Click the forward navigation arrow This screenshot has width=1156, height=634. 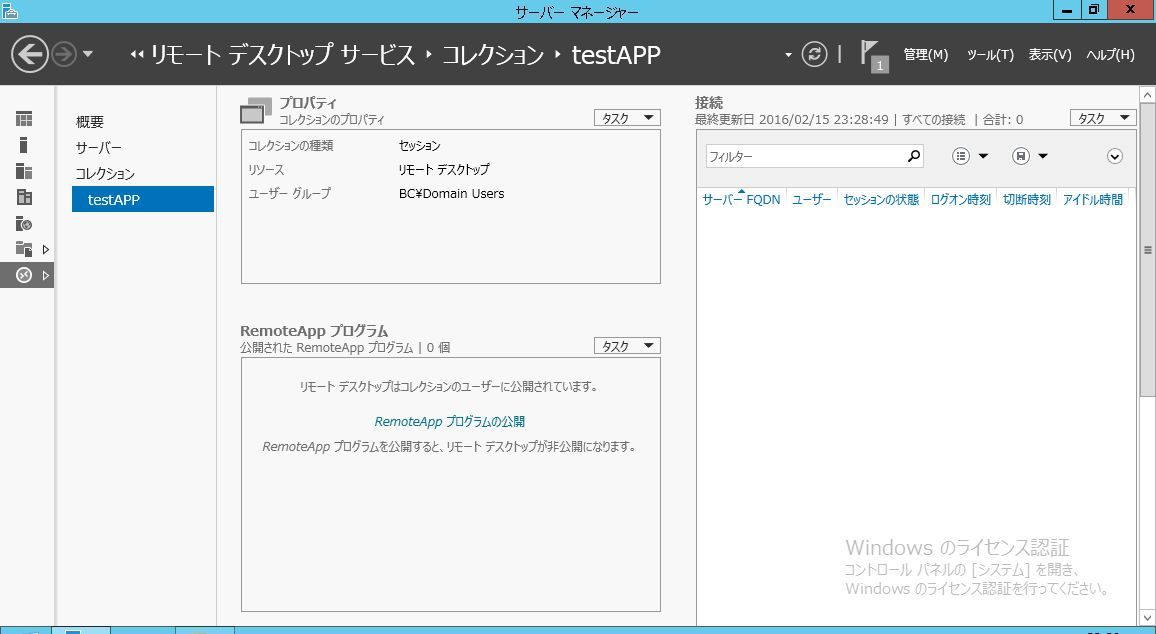pyautogui.click(x=64, y=55)
